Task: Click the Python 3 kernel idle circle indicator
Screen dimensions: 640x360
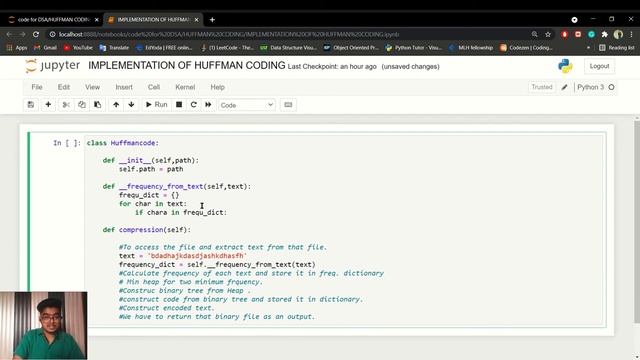Action: [x=611, y=87]
